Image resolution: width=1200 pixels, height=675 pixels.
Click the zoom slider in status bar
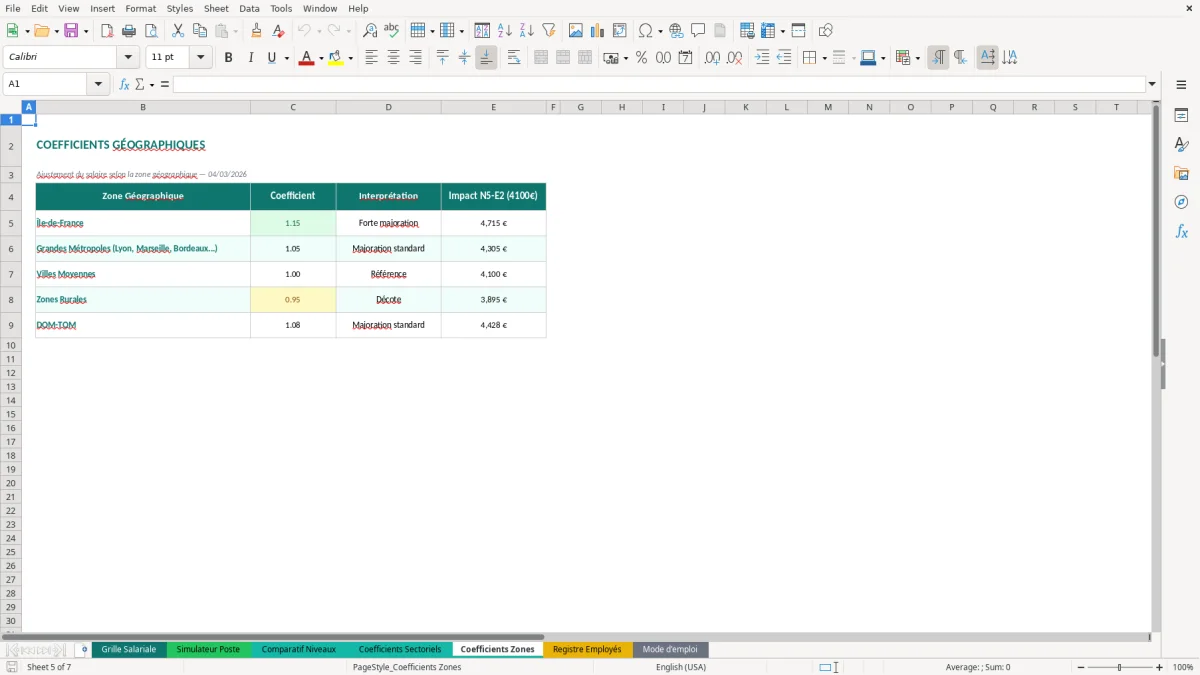(x=1120, y=667)
